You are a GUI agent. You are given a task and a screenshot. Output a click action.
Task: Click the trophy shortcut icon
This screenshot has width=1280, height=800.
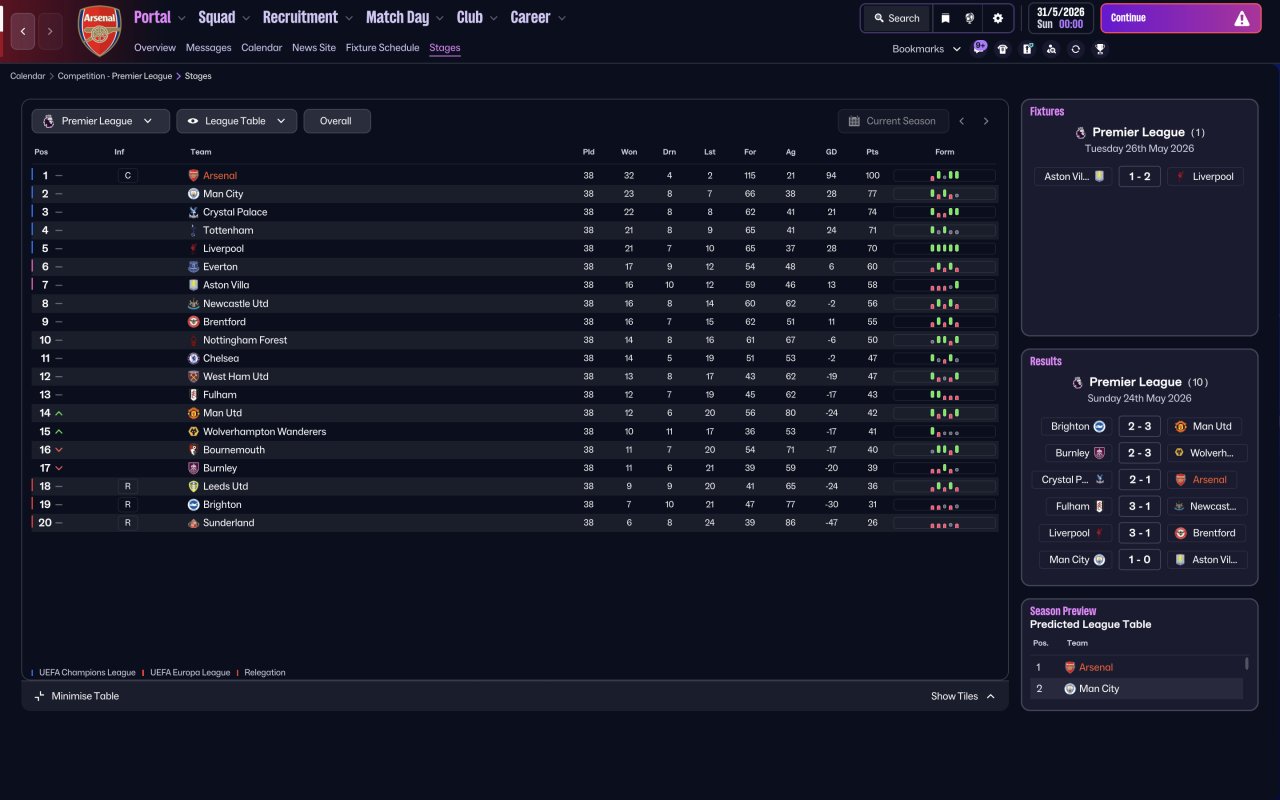tap(1100, 49)
